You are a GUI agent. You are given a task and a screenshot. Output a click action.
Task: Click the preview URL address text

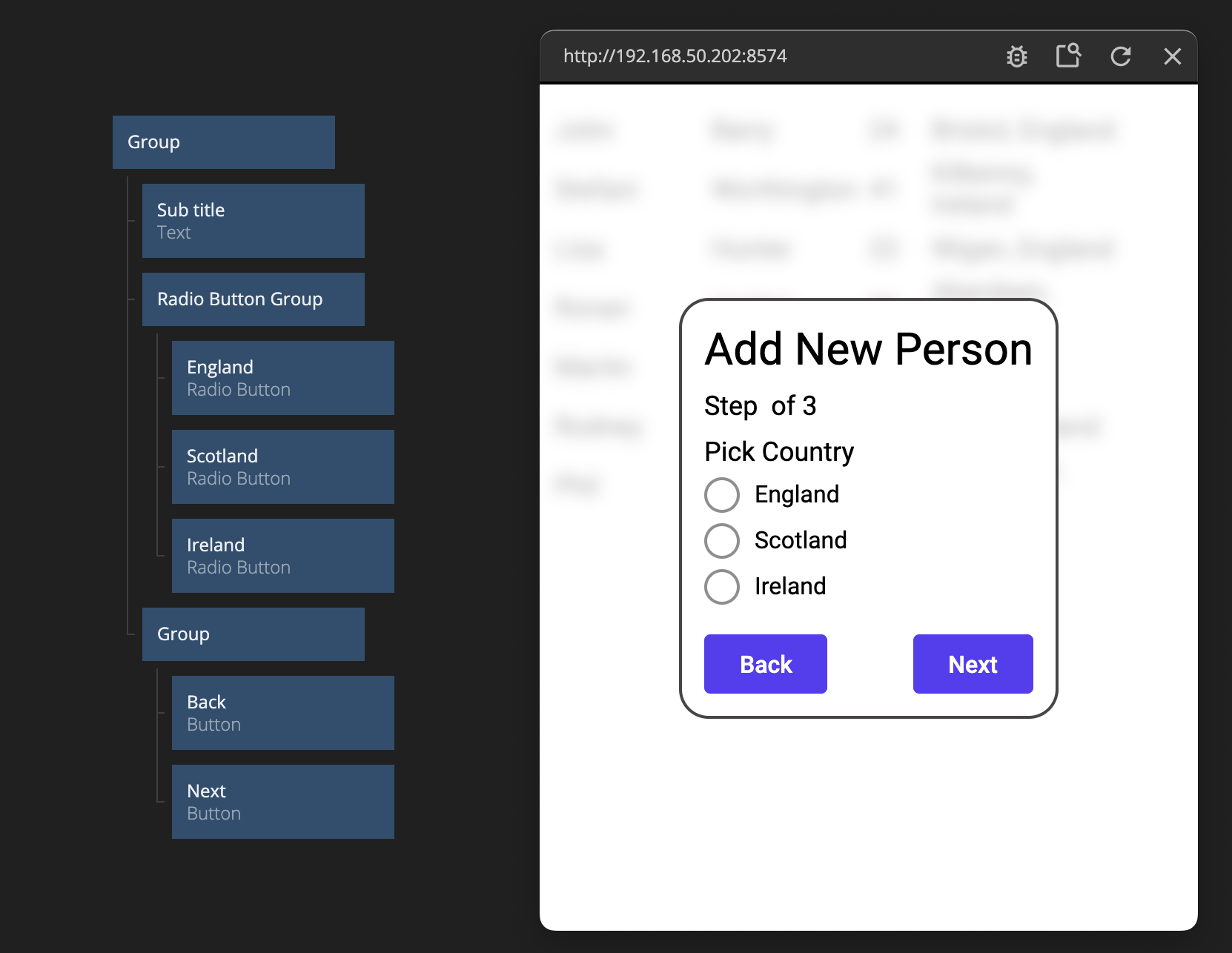coord(675,56)
